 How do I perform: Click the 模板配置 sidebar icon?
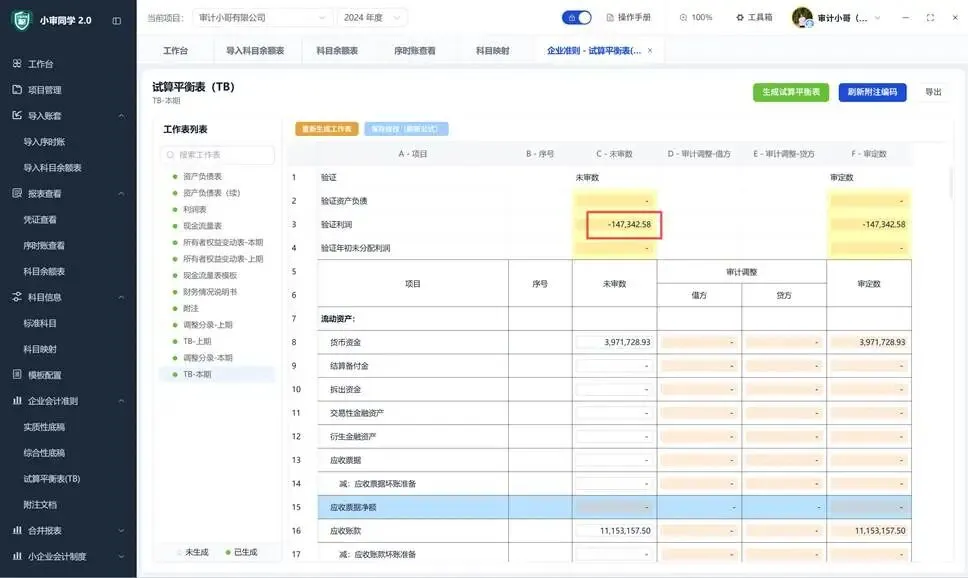[17, 374]
